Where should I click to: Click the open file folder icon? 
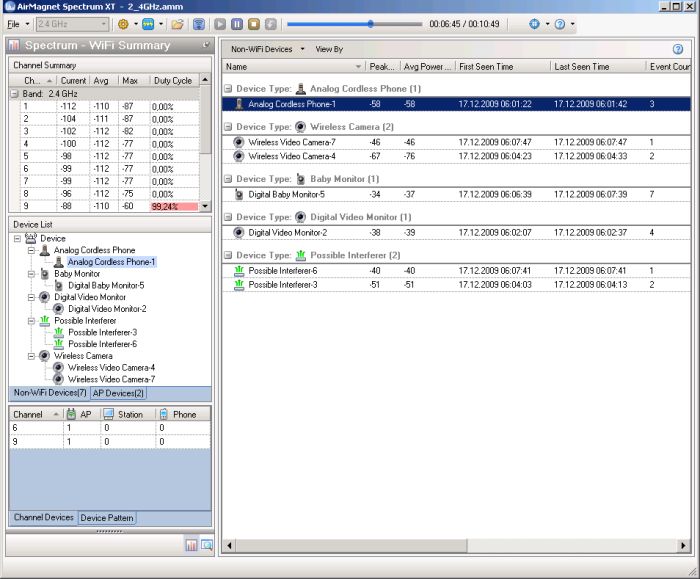pos(177,23)
